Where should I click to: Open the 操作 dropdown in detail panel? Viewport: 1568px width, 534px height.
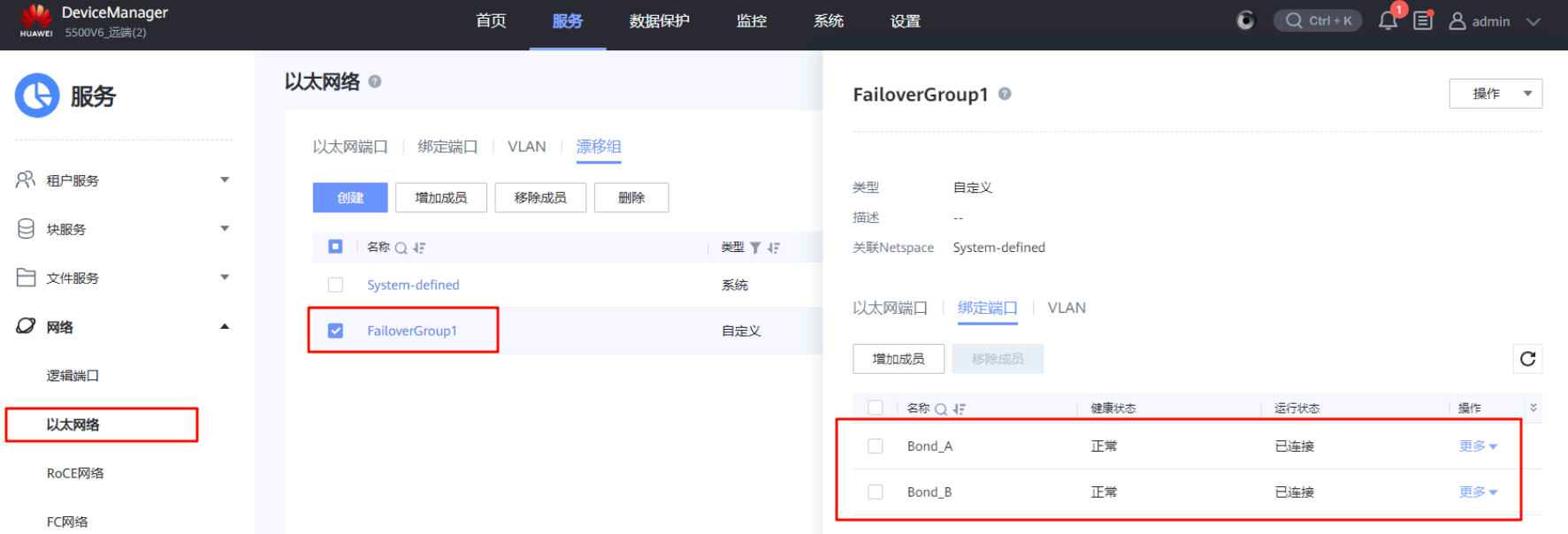(1495, 94)
